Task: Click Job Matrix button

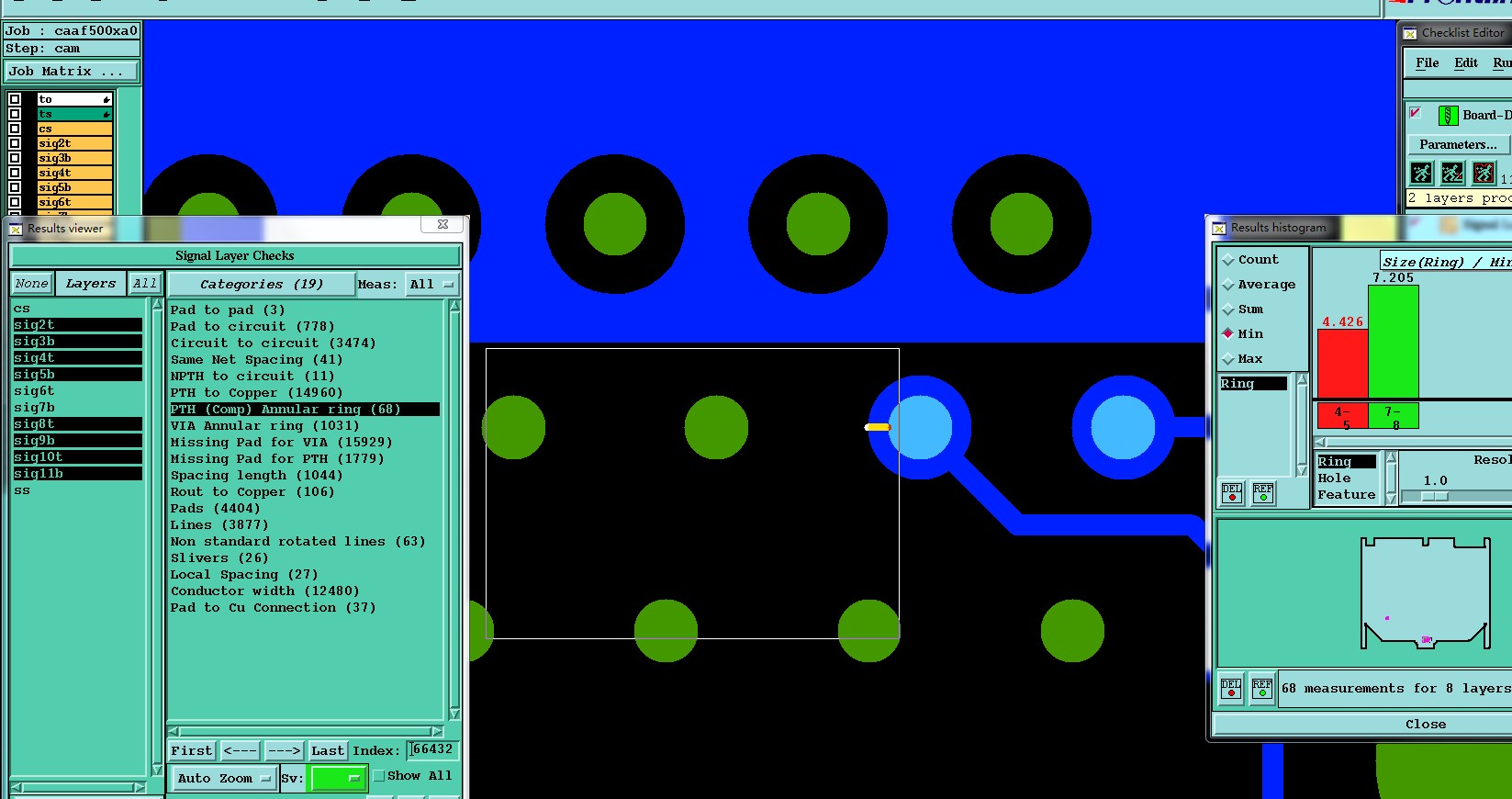Action: pos(71,71)
